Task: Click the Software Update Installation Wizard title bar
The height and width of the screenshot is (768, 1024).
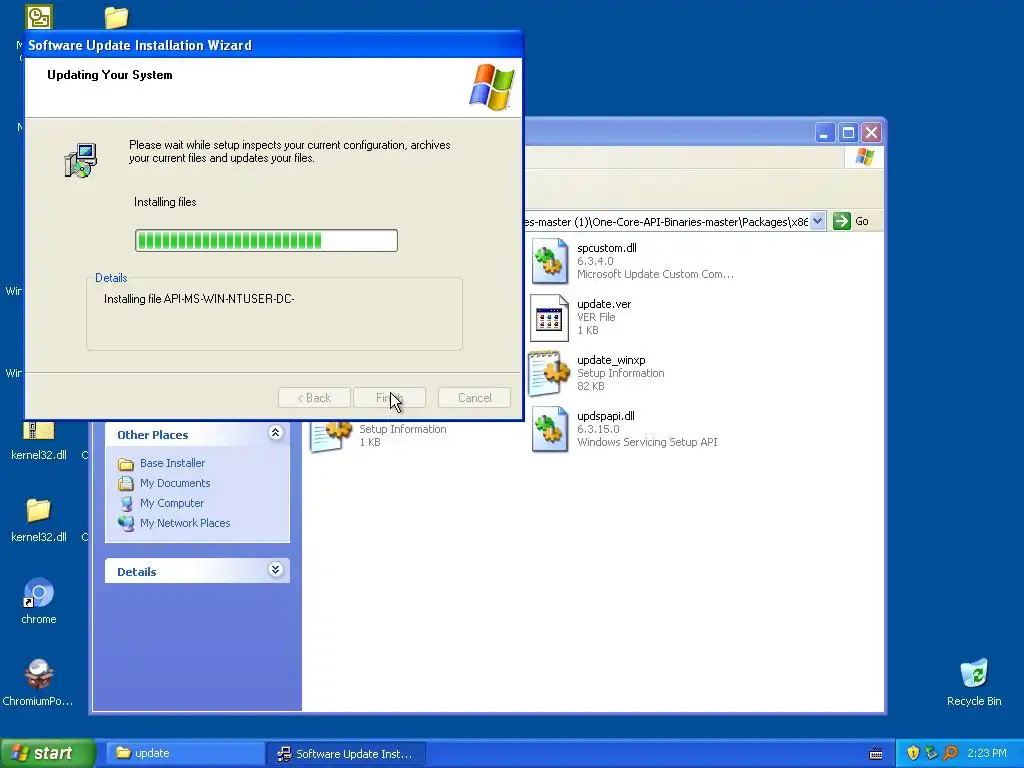Action: [x=274, y=45]
